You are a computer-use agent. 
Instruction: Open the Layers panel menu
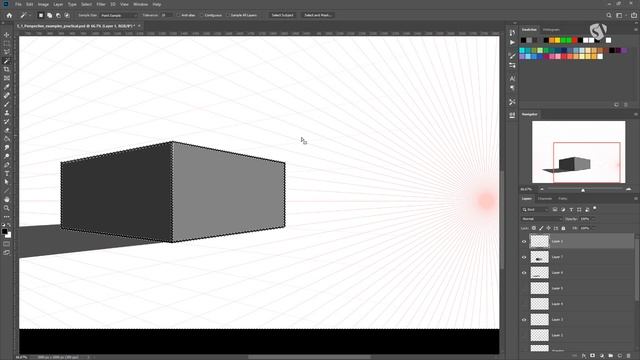(636, 199)
